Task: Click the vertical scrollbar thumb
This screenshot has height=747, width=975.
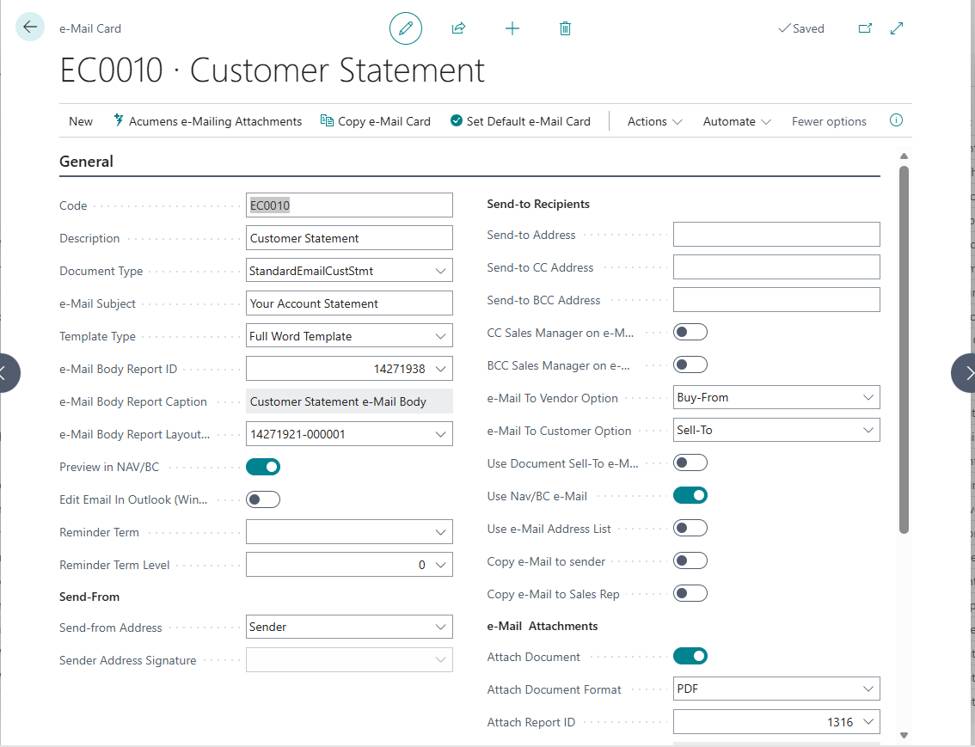Action: coord(904,350)
